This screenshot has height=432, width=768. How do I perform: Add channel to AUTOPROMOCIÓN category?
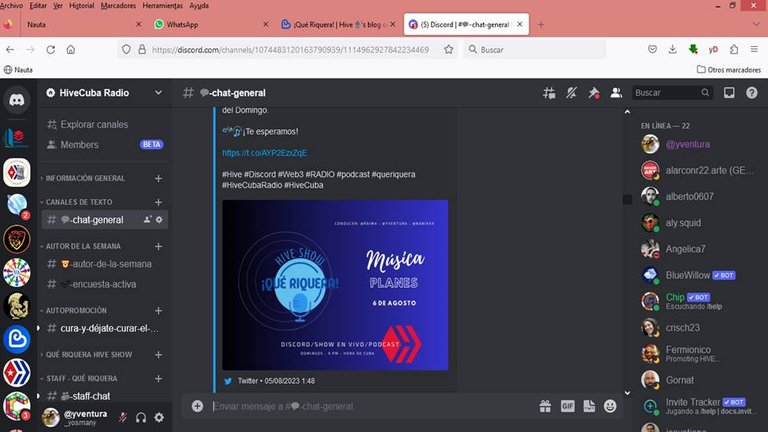158,311
